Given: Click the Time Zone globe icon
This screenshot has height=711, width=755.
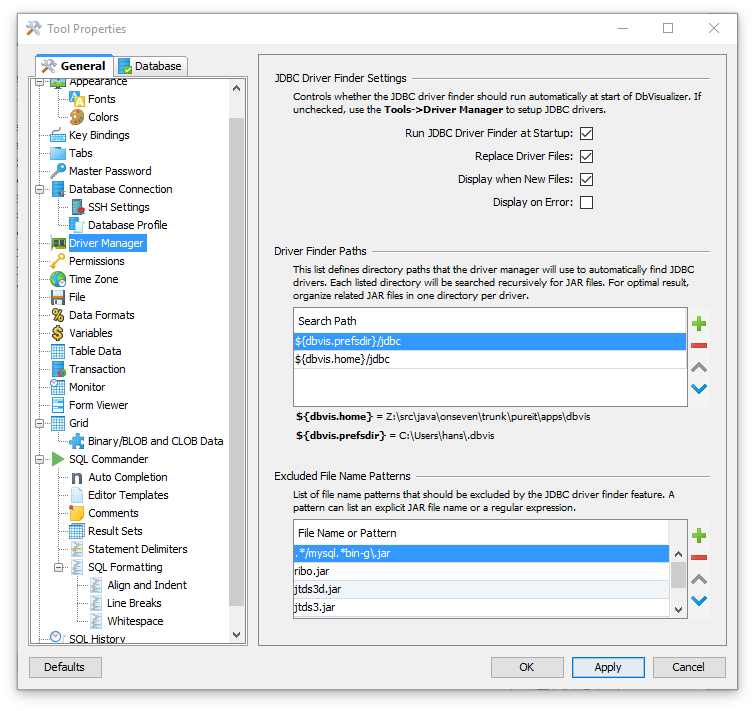Looking at the screenshot, I should click(58, 279).
